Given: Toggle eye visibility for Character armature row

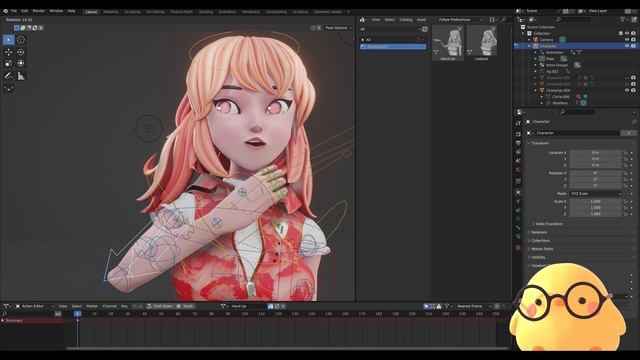Looking at the screenshot, I should coord(627,46).
